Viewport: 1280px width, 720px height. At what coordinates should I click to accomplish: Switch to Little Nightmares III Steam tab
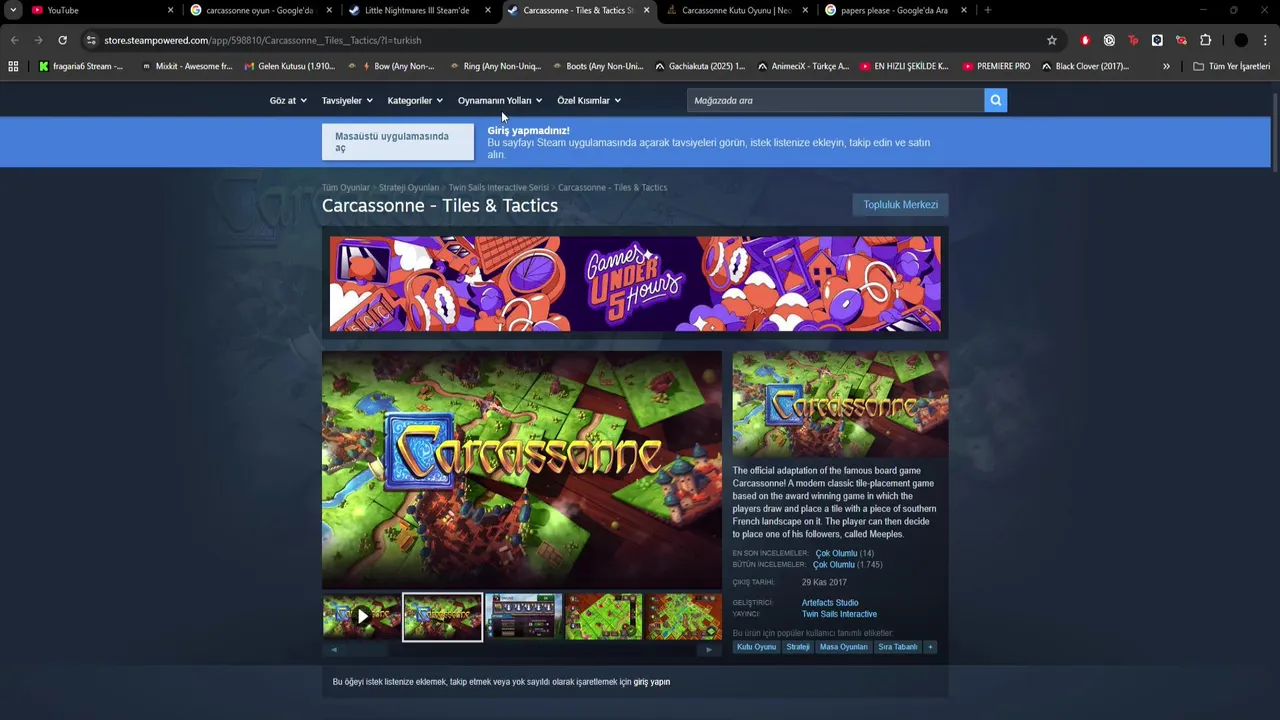click(x=418, y=10)
